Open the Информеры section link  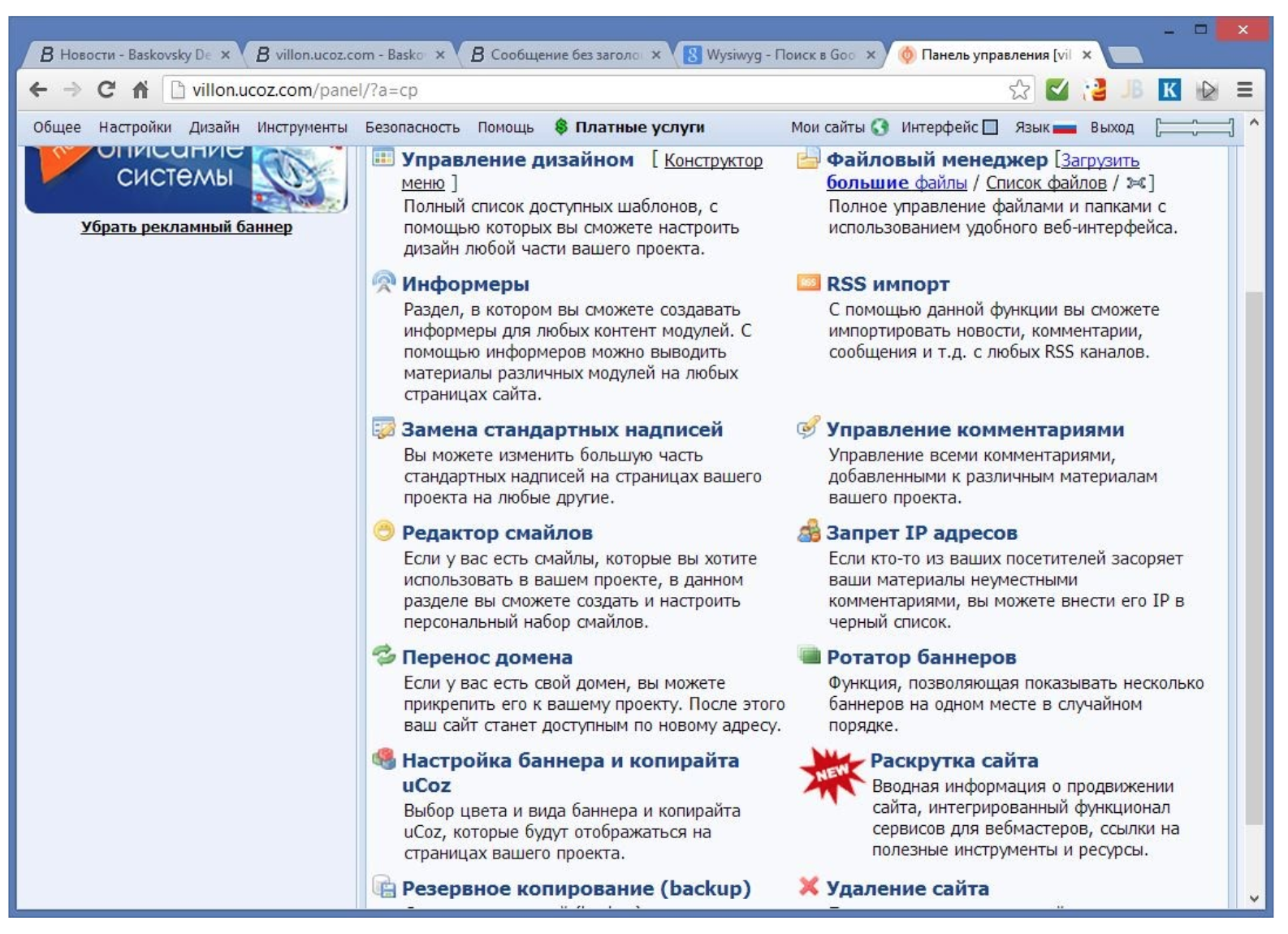(465, 283)
